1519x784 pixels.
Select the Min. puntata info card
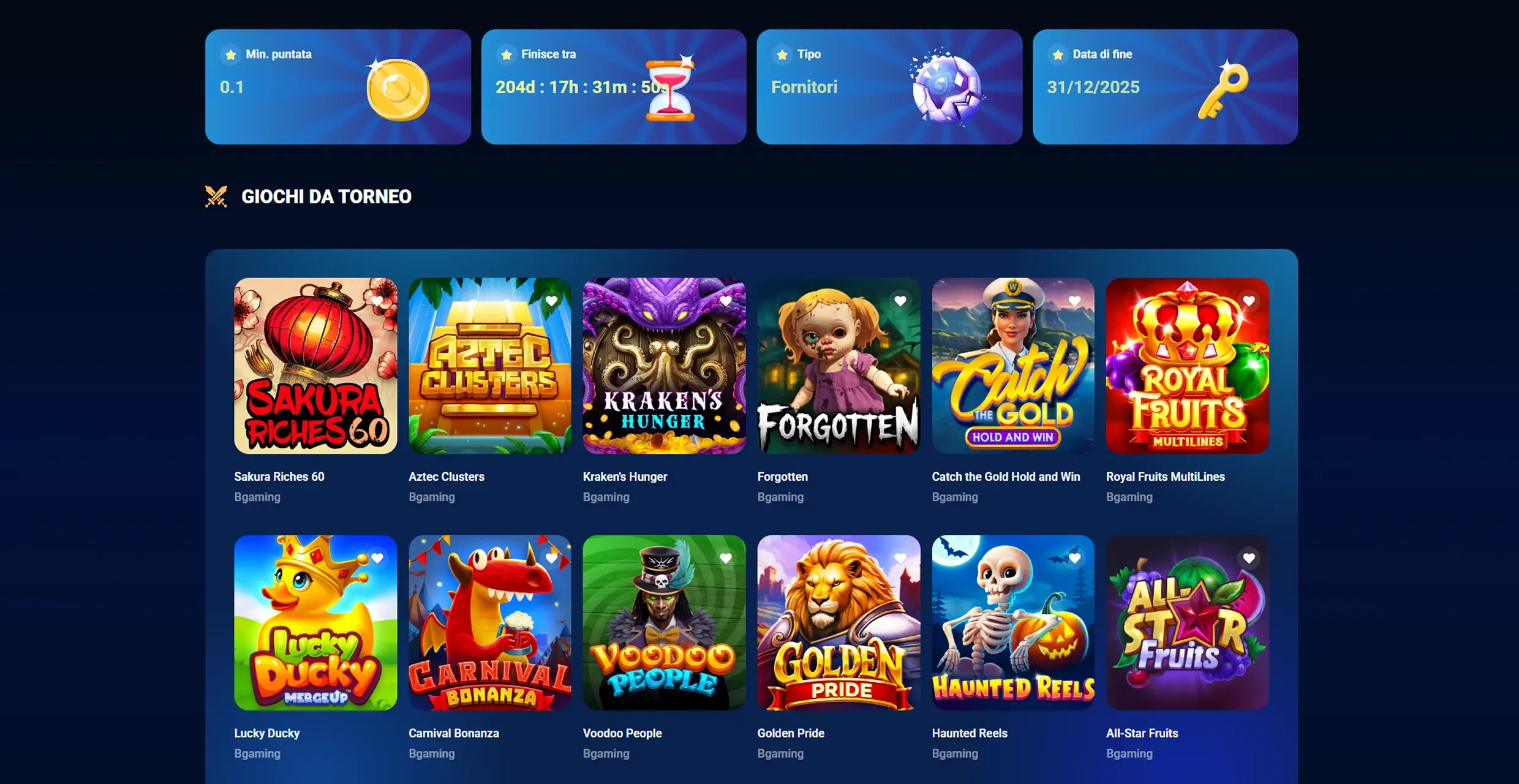point(338,87)
